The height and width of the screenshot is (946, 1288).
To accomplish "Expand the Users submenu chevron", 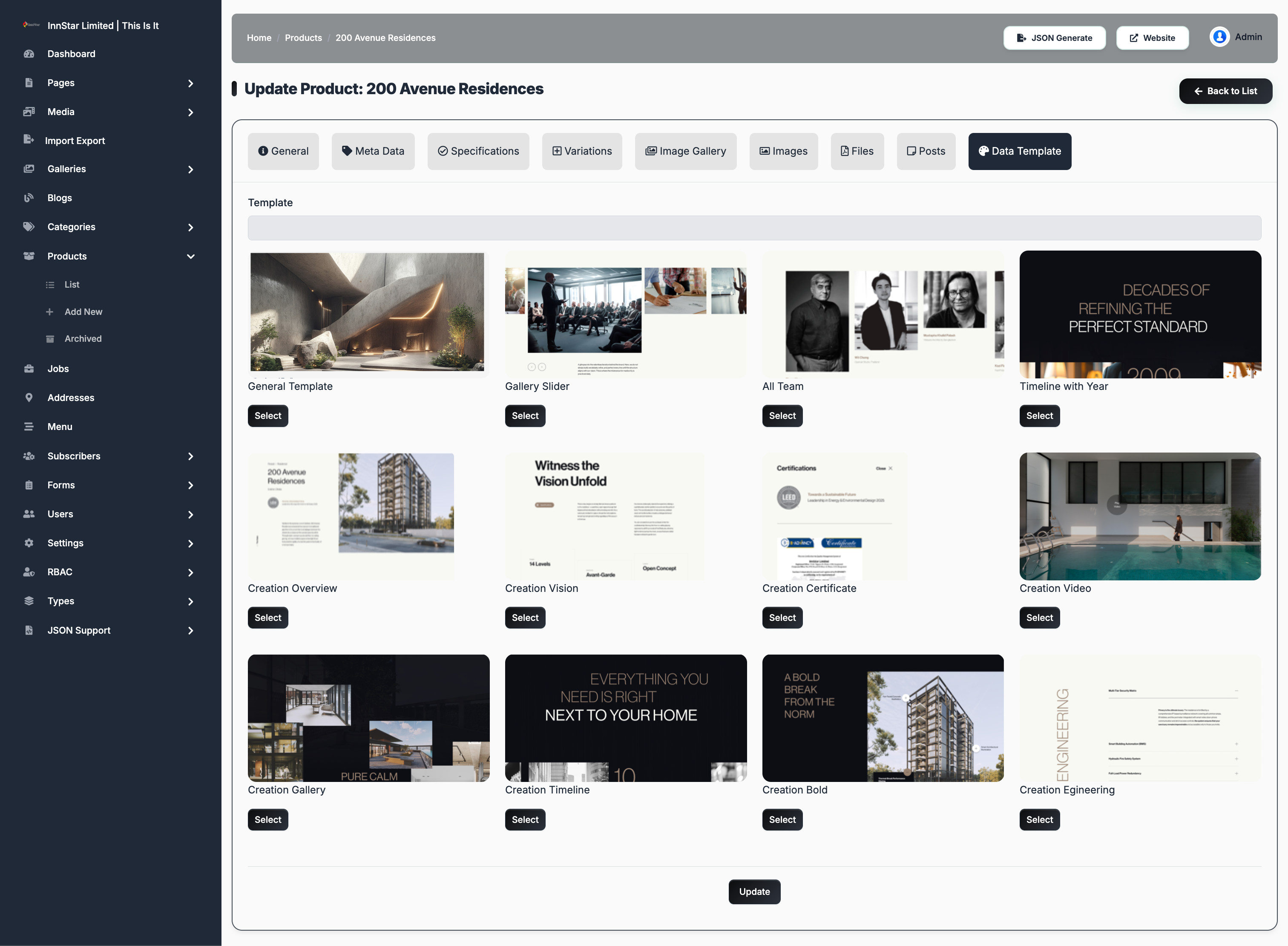I will (x=191, y=515).
